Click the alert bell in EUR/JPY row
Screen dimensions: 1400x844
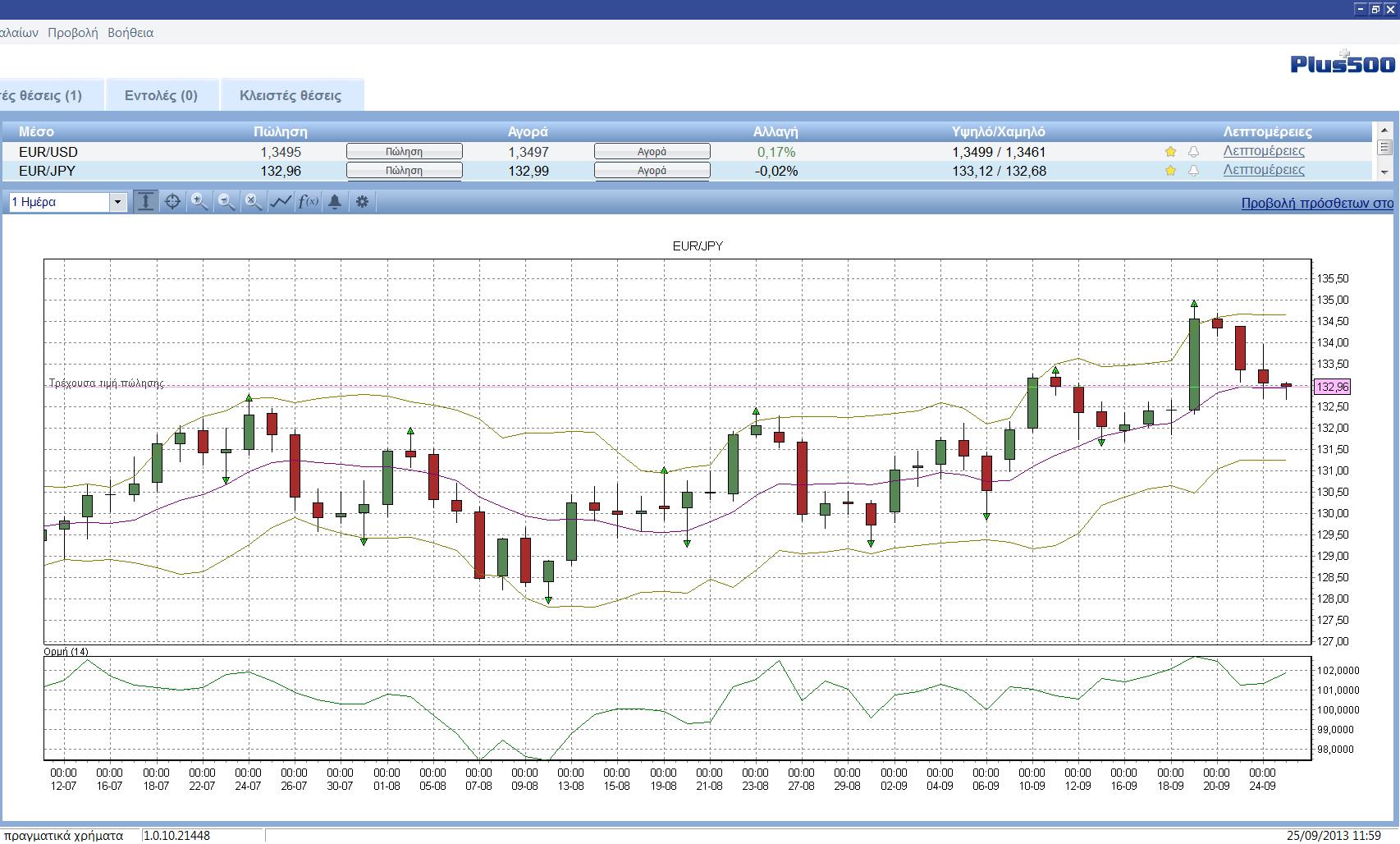[x=1193, y=171]
